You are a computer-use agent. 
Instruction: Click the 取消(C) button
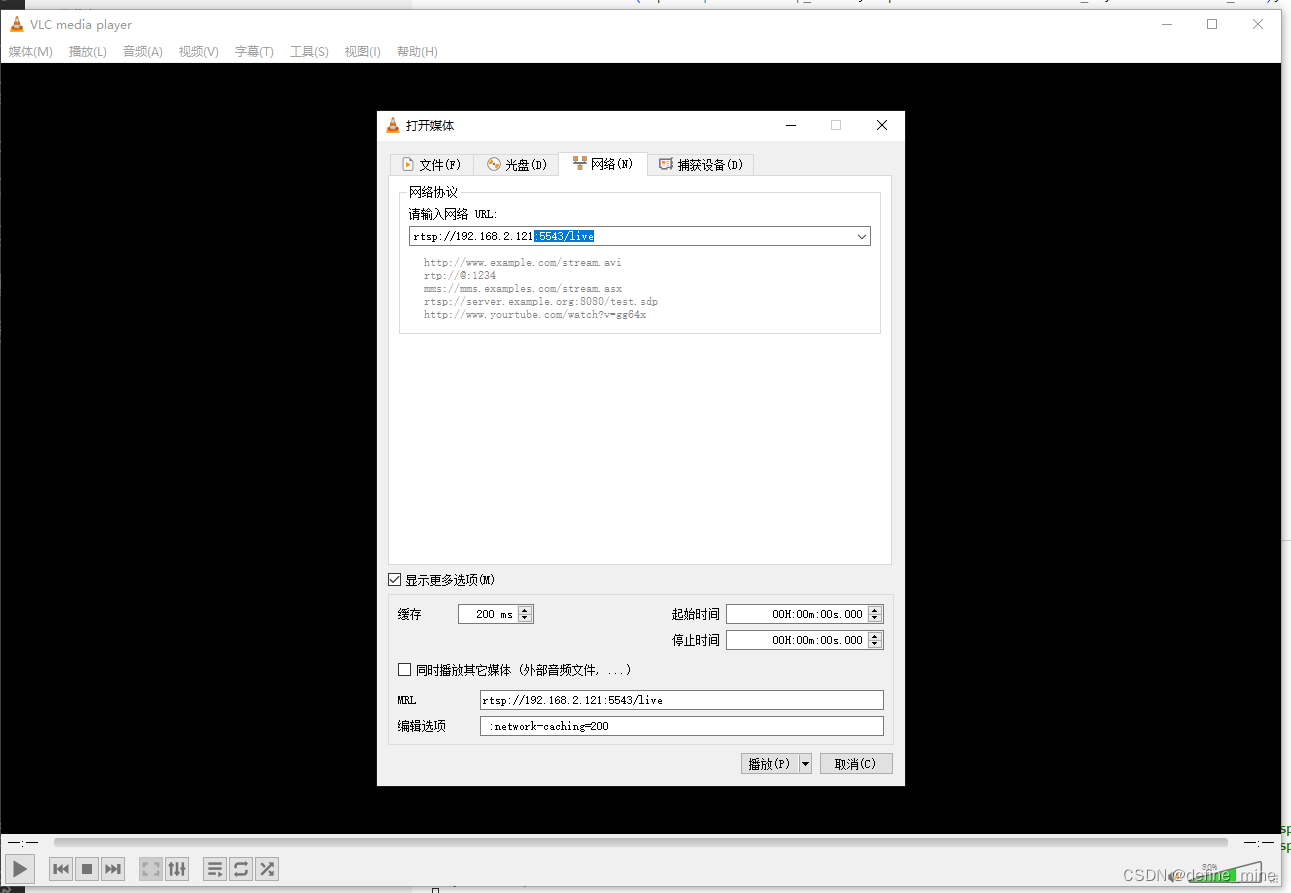click(855, 763)
